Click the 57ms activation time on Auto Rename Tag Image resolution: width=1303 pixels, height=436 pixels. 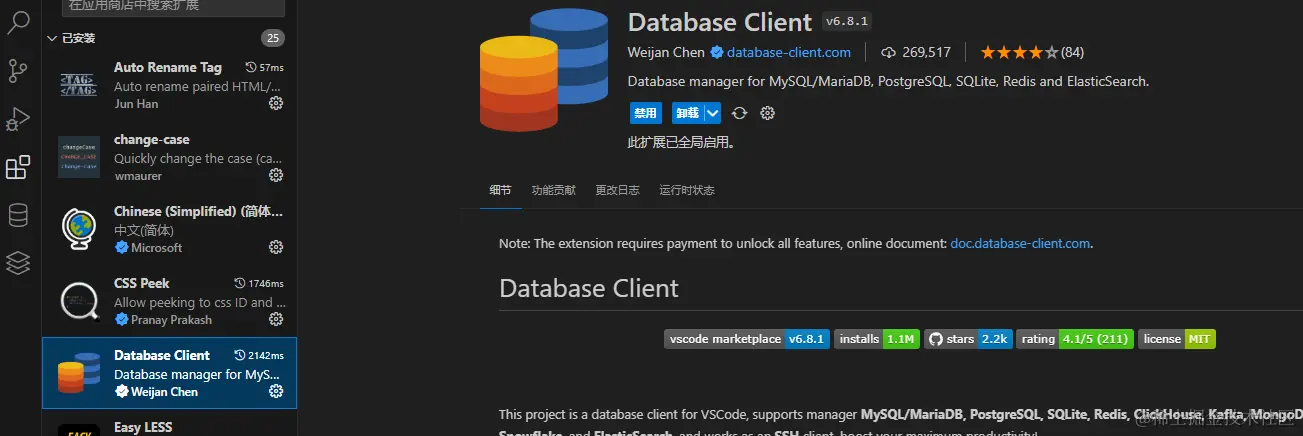[x=264, y=67]
